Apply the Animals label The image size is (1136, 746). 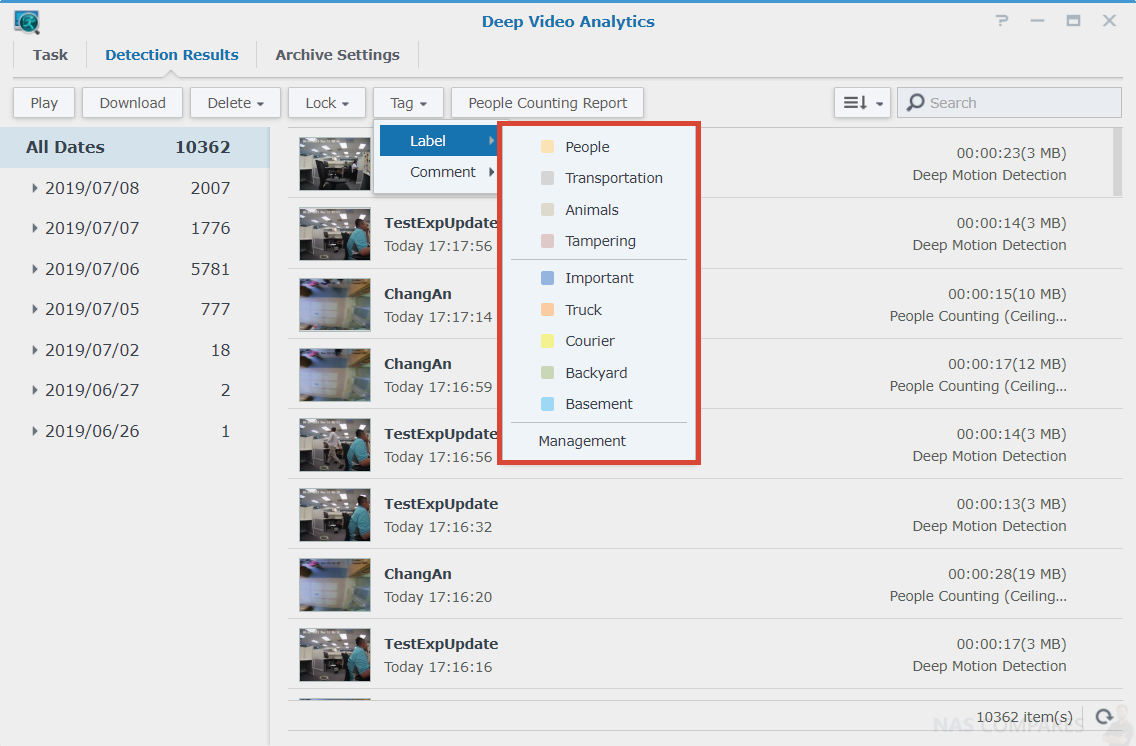(598, 210)
